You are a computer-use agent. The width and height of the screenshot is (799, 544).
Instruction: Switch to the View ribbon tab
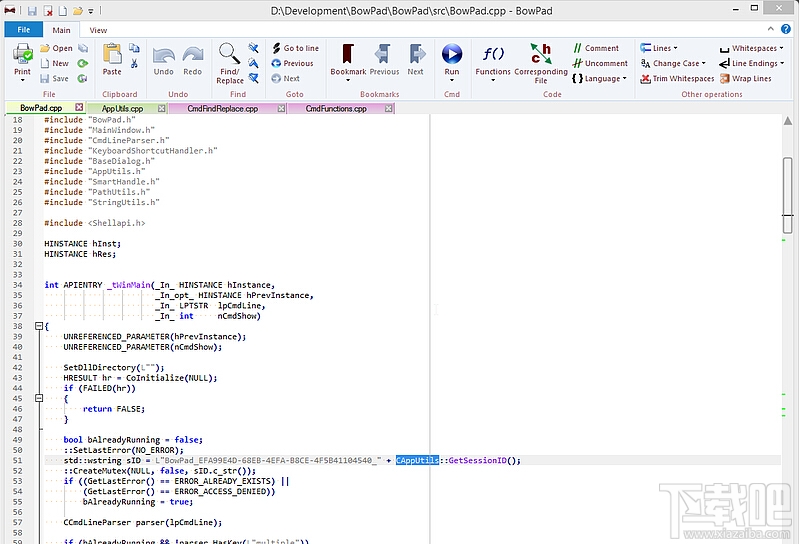(x=98, y=30)
